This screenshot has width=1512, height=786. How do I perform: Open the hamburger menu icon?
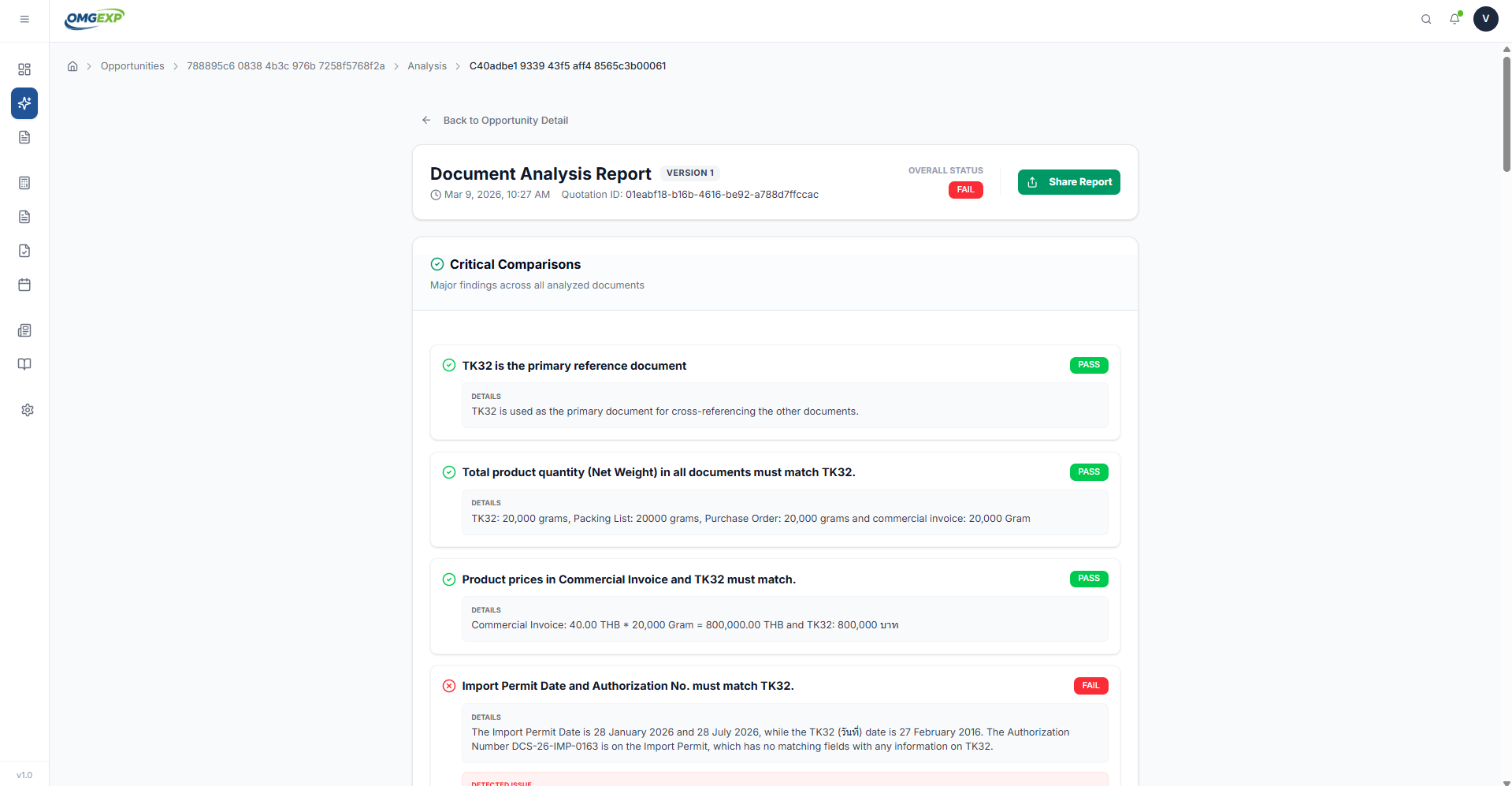click(x=24, y=19)
